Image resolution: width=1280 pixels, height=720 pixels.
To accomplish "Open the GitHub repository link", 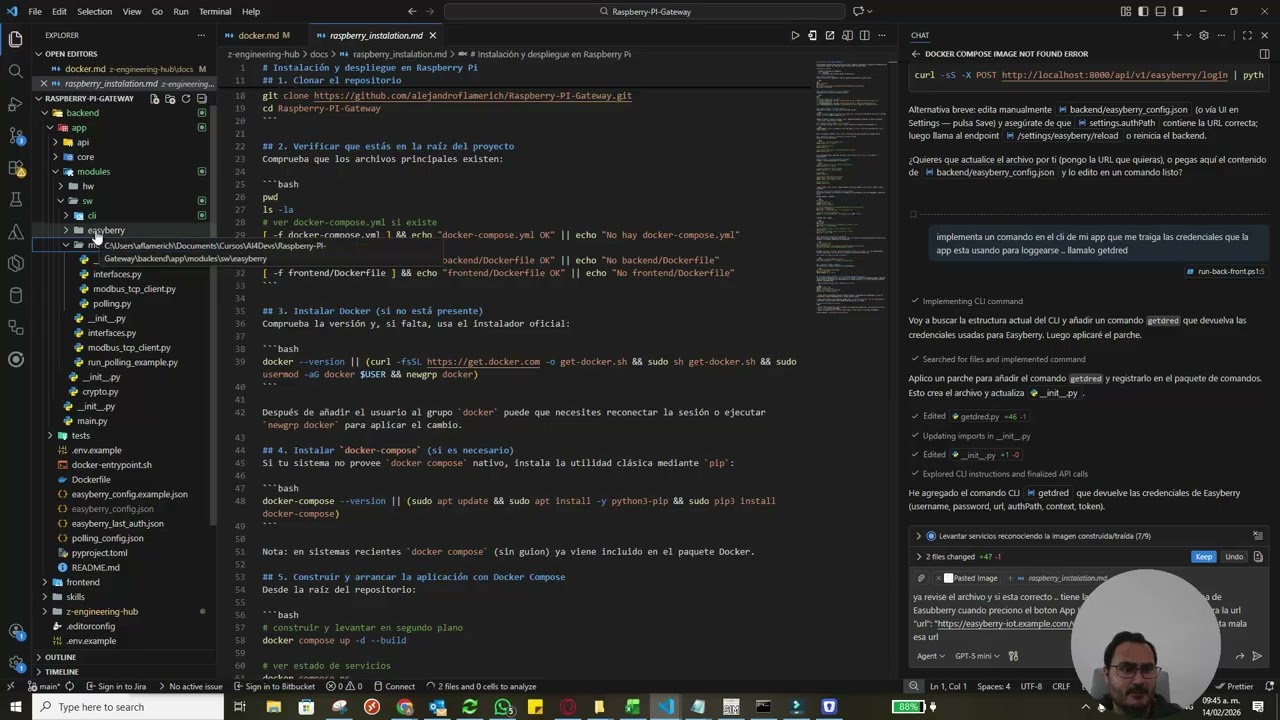I will (473, 96).
